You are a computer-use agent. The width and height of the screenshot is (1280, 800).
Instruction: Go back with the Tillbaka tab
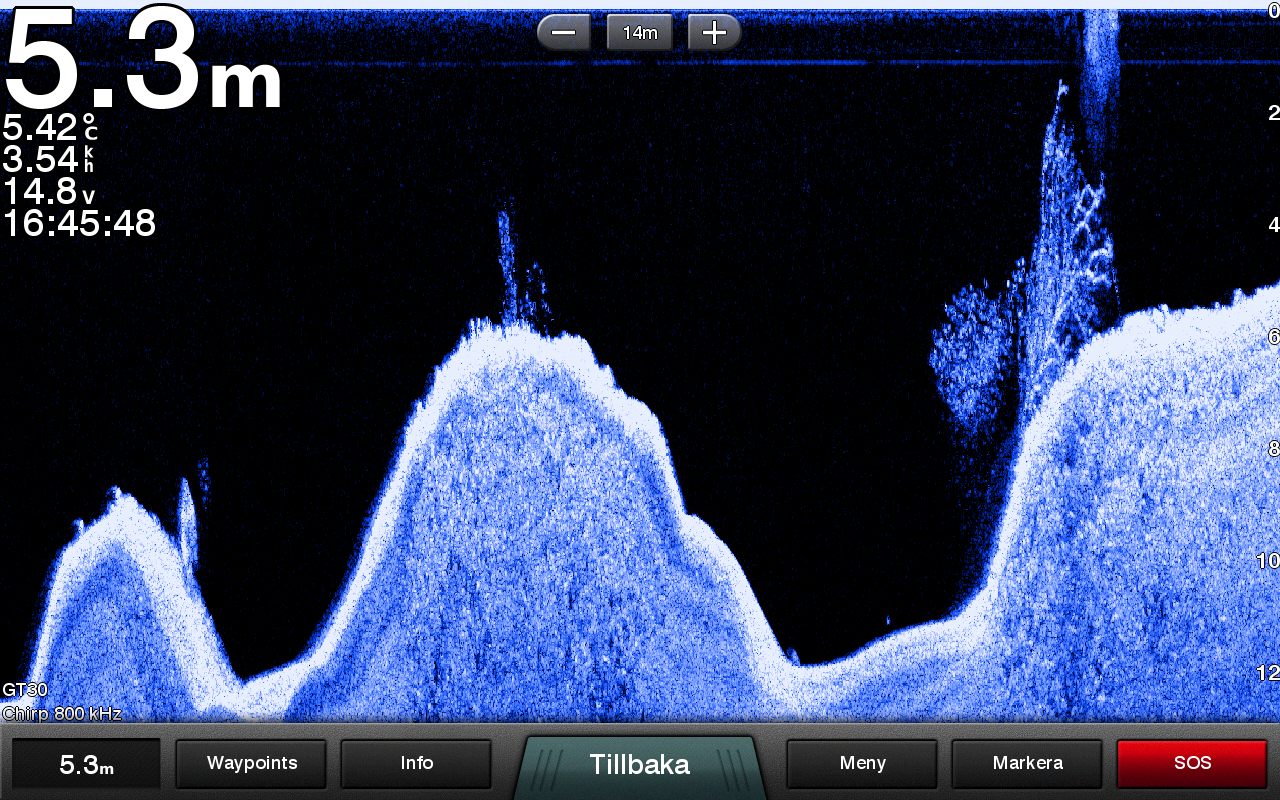(x=639, y=765)
